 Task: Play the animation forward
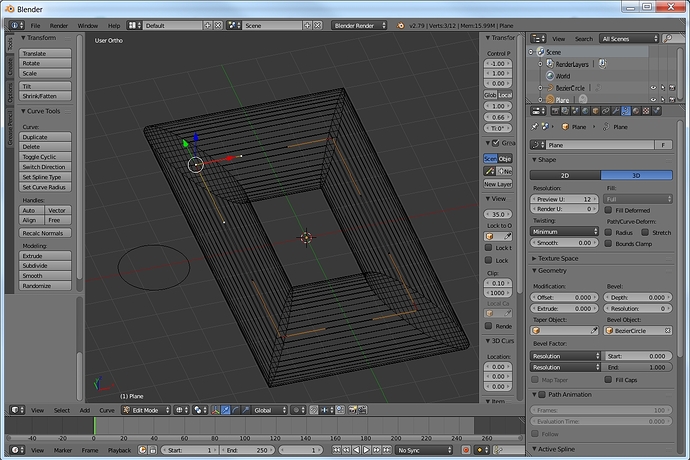(367, 450)
